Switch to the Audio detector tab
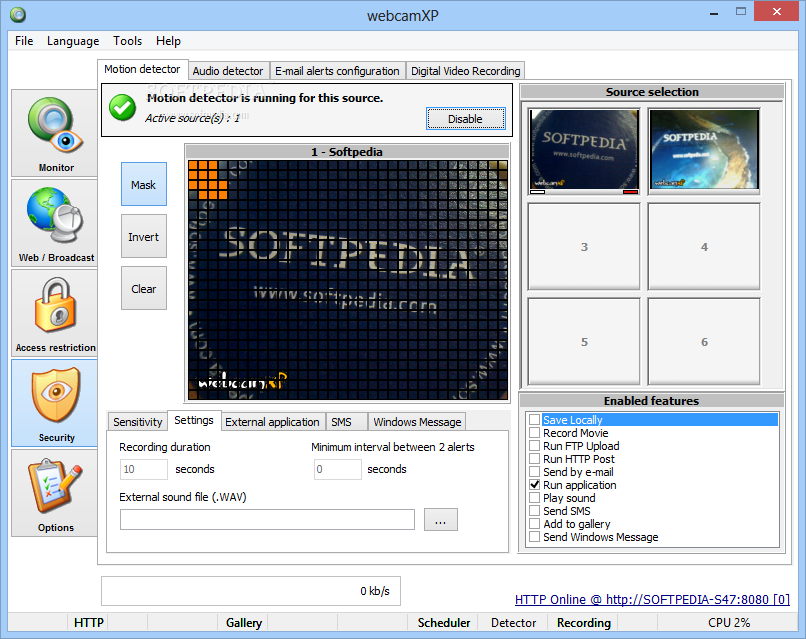The height and width of the screenshot is (639, 806). 228,71
